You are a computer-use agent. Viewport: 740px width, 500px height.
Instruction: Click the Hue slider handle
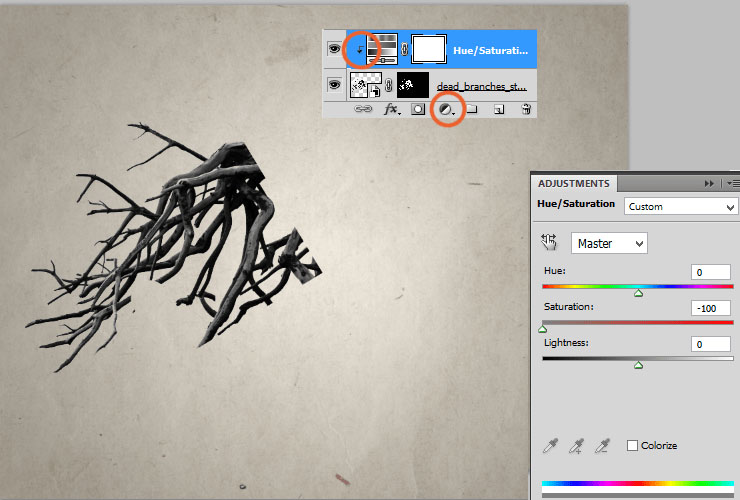(639, 293)
